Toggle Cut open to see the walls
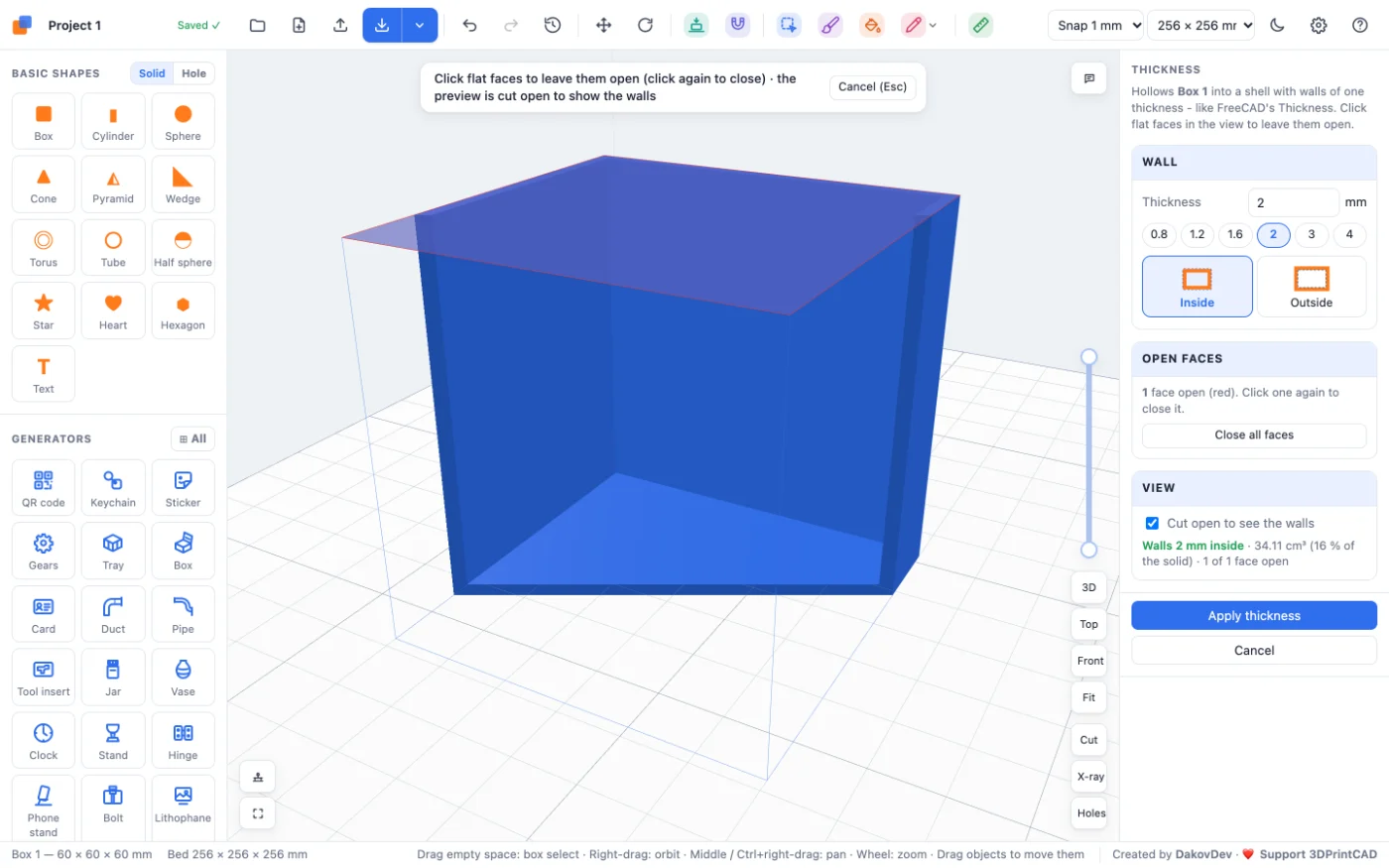This screenshot has width=1389, height=868. tap(1152, 524)
